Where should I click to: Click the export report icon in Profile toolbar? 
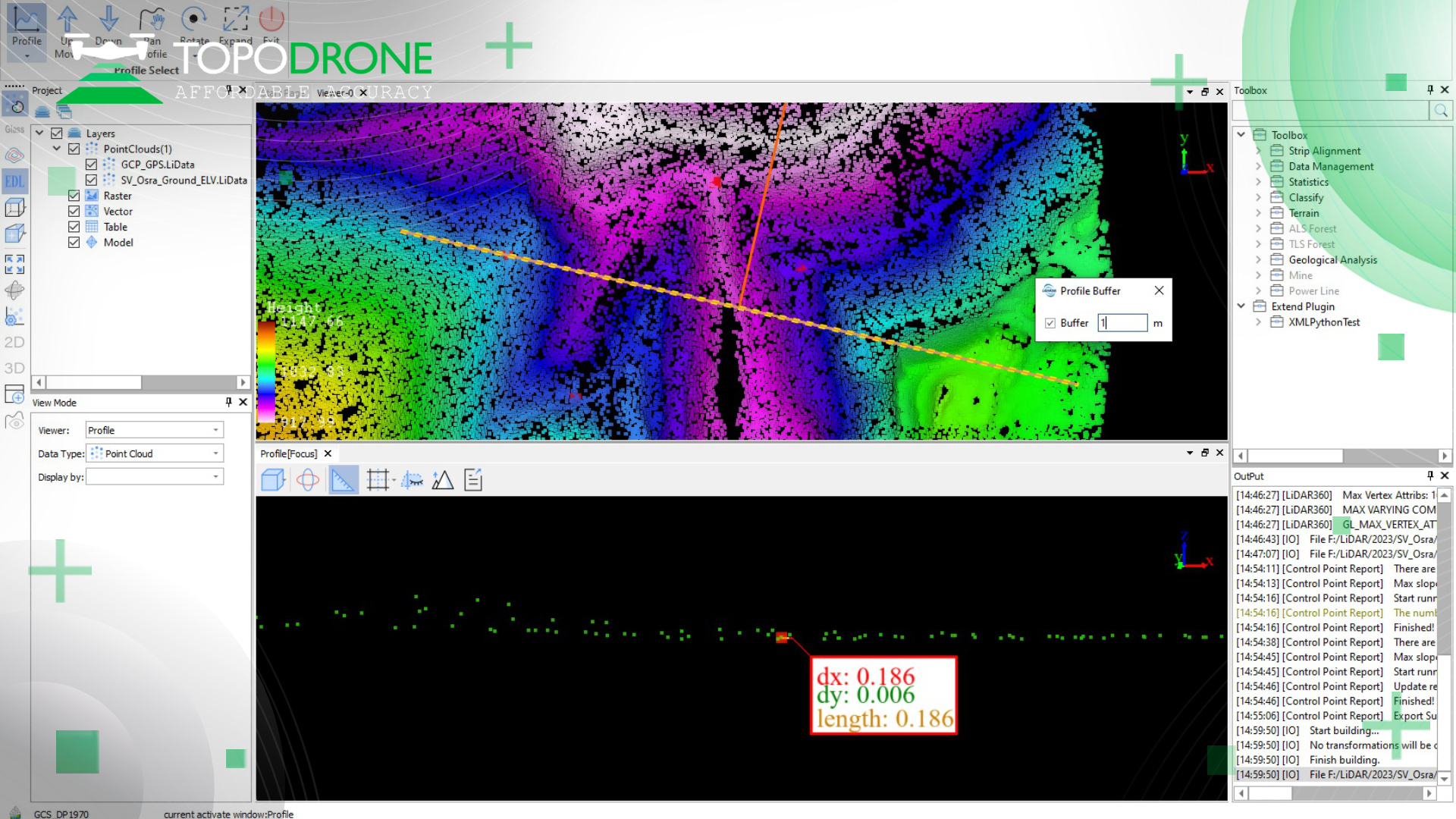473,480
